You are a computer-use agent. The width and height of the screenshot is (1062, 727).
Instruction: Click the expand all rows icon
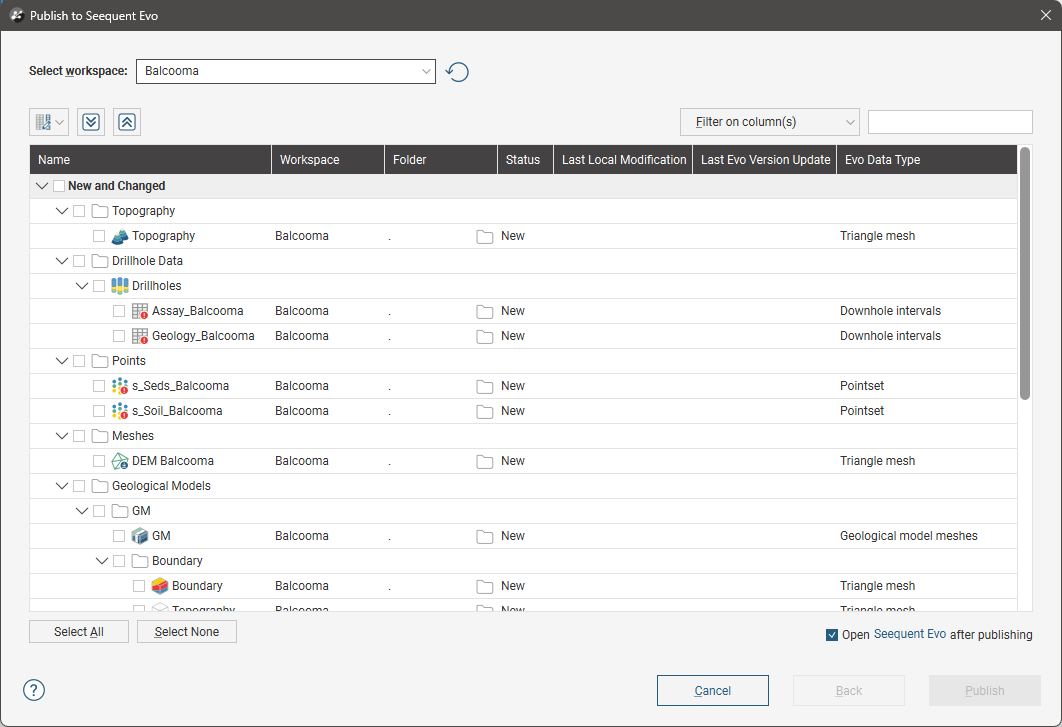click(91, 122)
